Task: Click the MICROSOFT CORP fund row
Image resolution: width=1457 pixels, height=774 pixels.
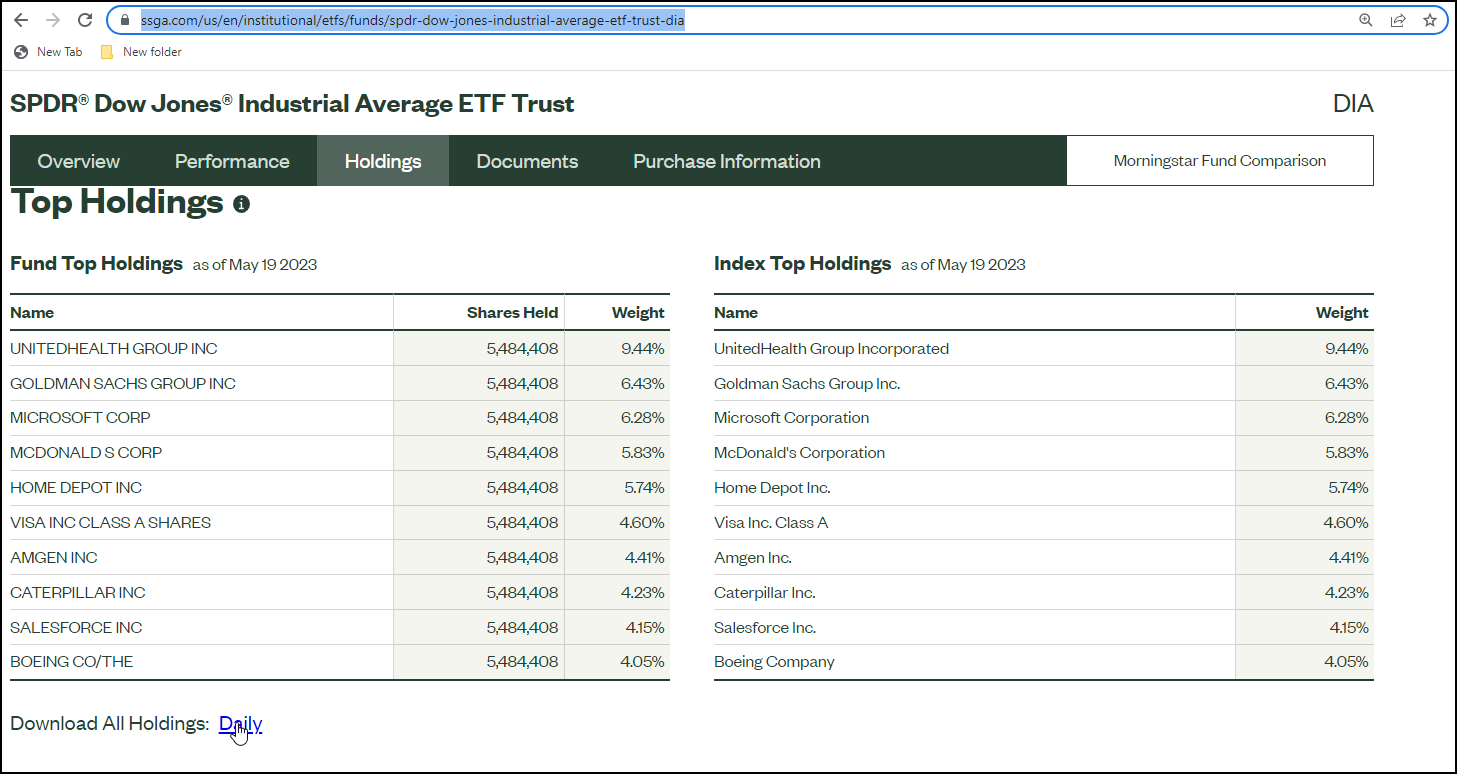Action: [340, 418]
